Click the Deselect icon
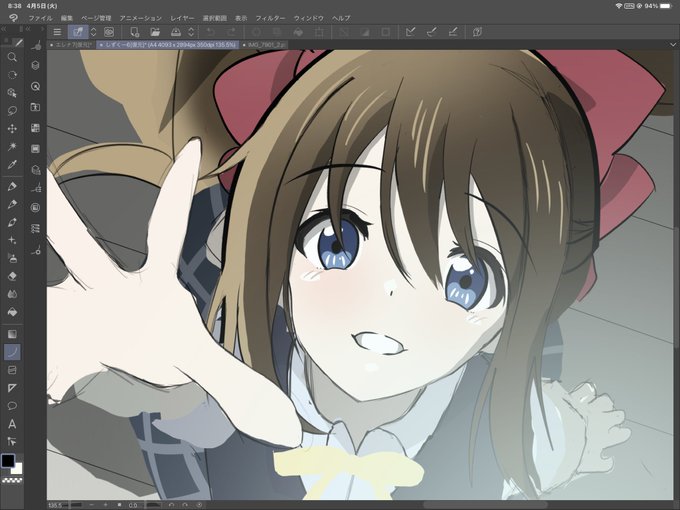The height and width of the screenshot is (510, 680). (344, 32)
